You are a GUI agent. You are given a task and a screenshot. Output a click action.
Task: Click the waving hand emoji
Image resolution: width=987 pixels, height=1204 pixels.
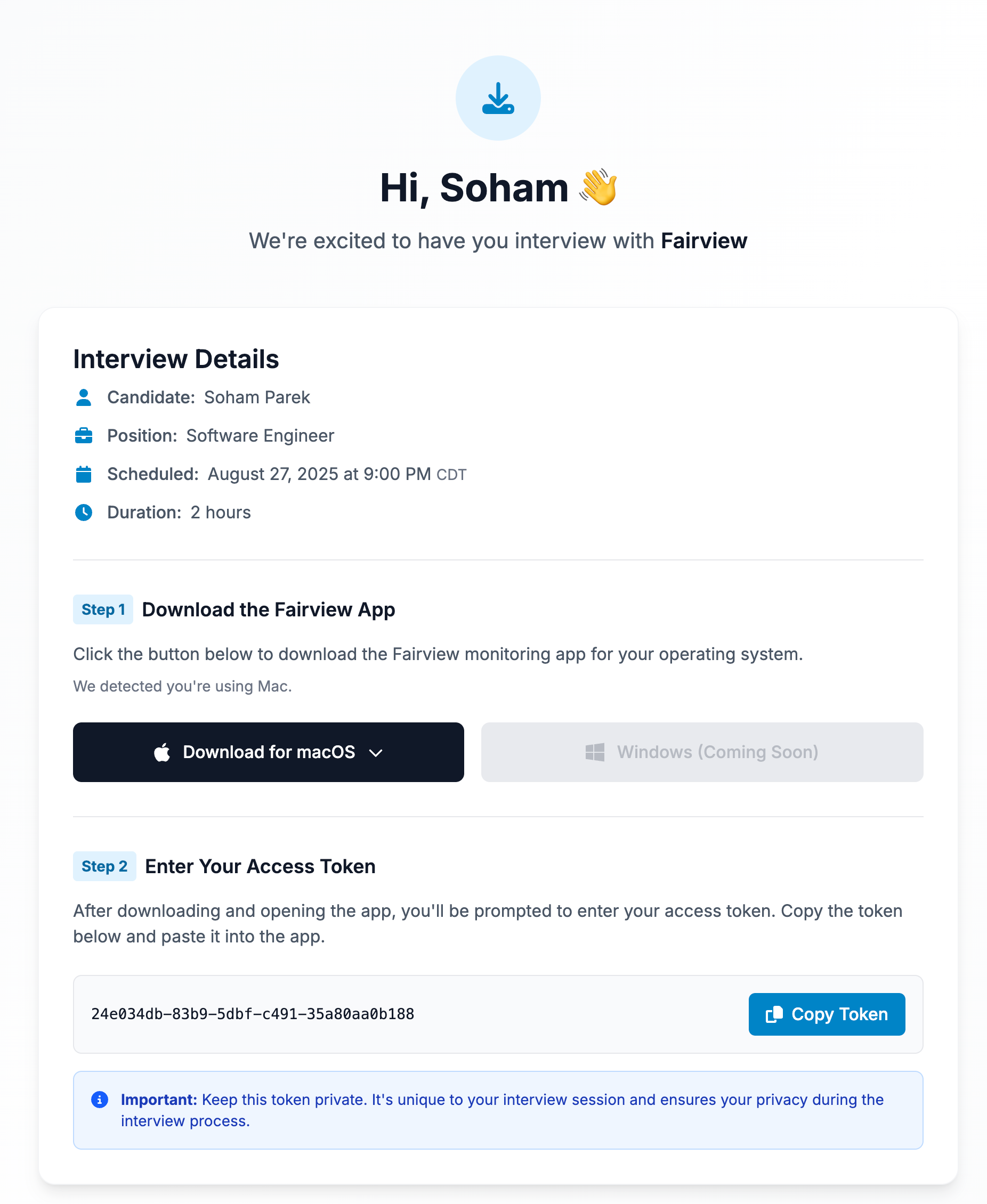[598, 188]
